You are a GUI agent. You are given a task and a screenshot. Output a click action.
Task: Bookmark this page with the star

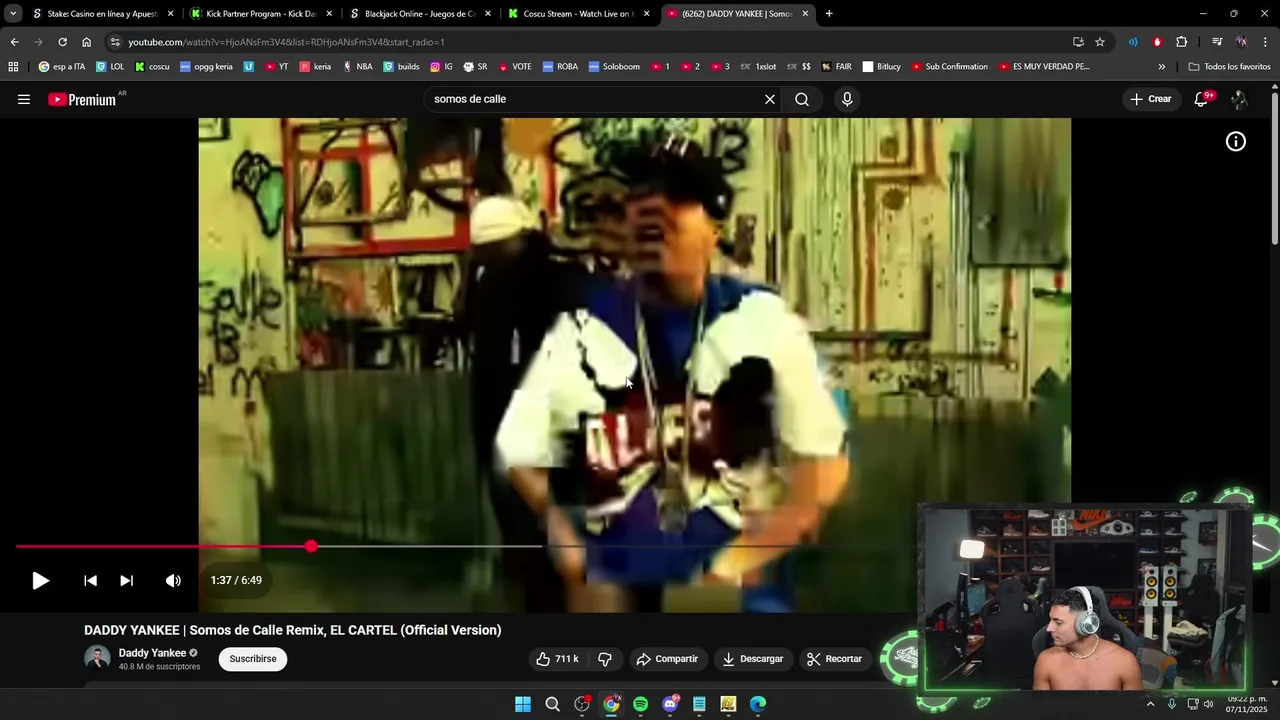click(1100, 42)
